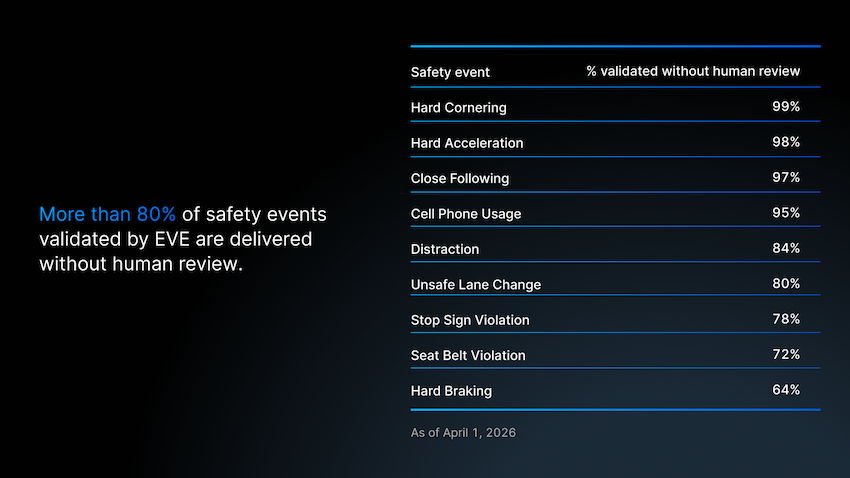Select the Unsafe Lane Change row
Image resolution: width=850 pixels, height=478 pixels.
click(x=475, y=285)
